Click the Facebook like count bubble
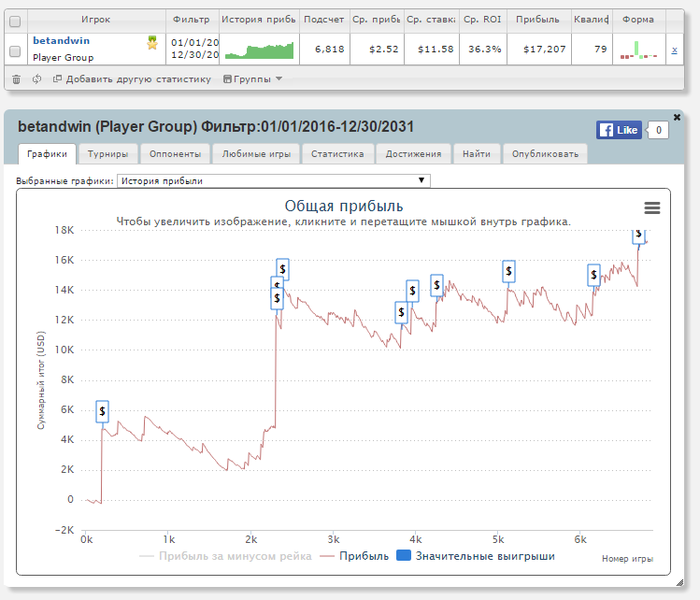The image size is (700, 600). (658, 130)
